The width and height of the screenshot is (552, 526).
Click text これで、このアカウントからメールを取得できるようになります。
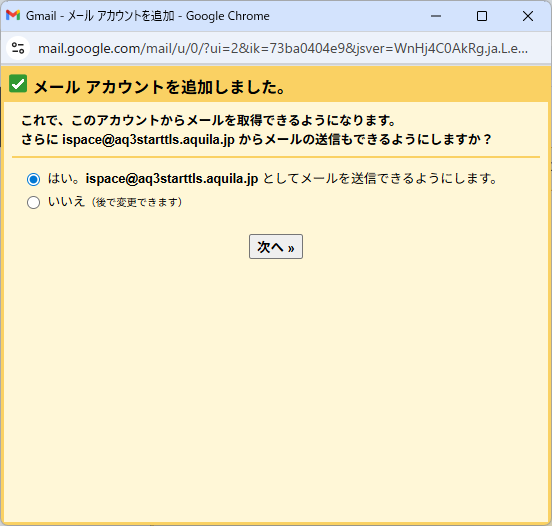tap(208, 120)
